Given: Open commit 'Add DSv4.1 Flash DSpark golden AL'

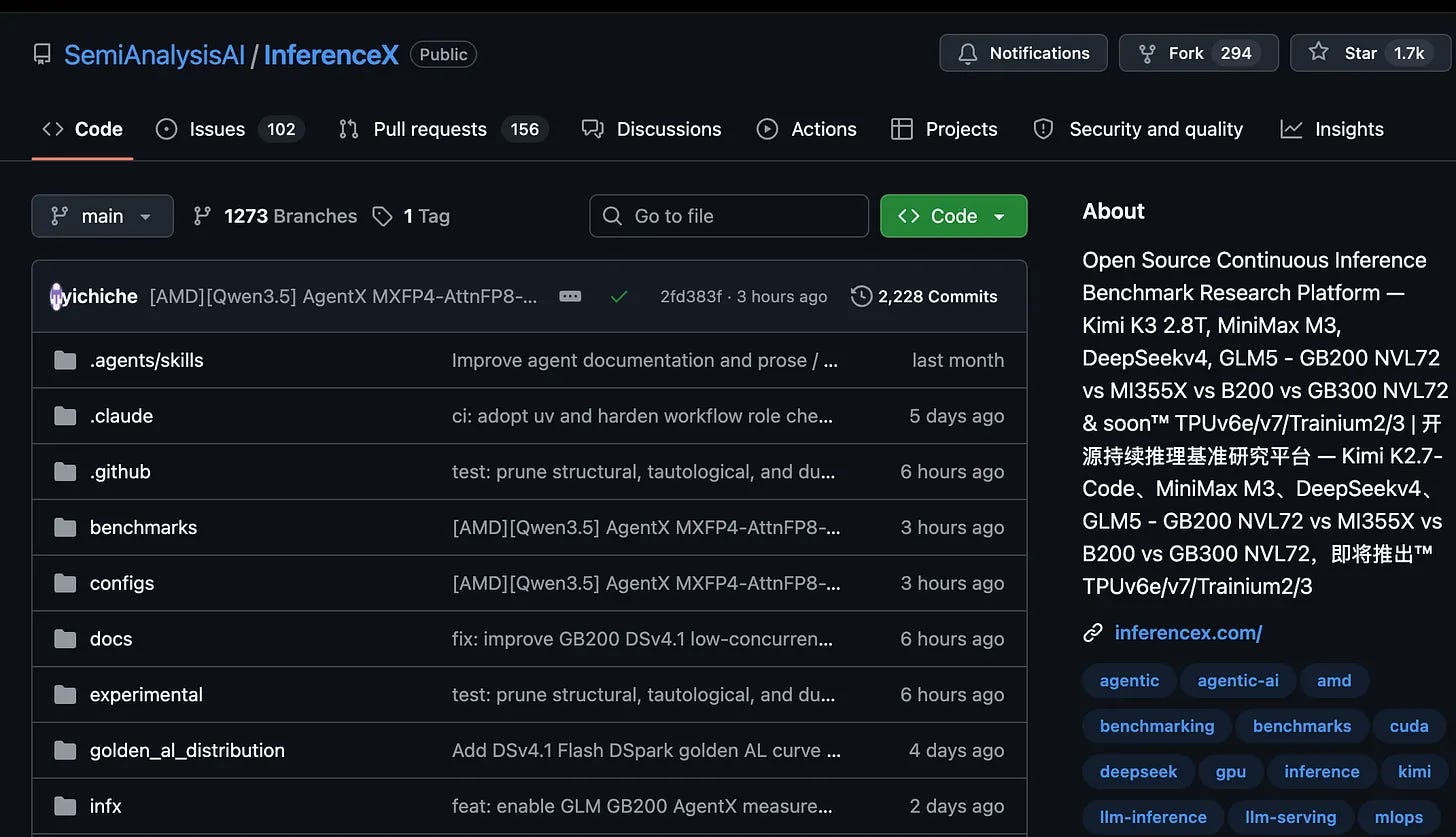Looking at the screenshot, I should [x=646, y=750].
